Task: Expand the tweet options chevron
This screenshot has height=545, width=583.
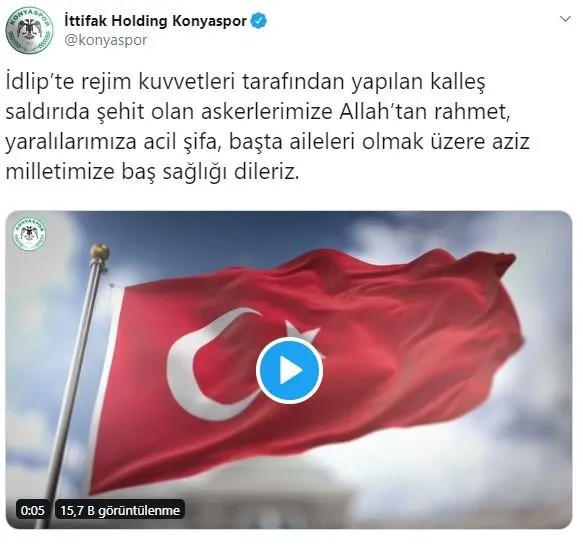Action: point(565,19)
